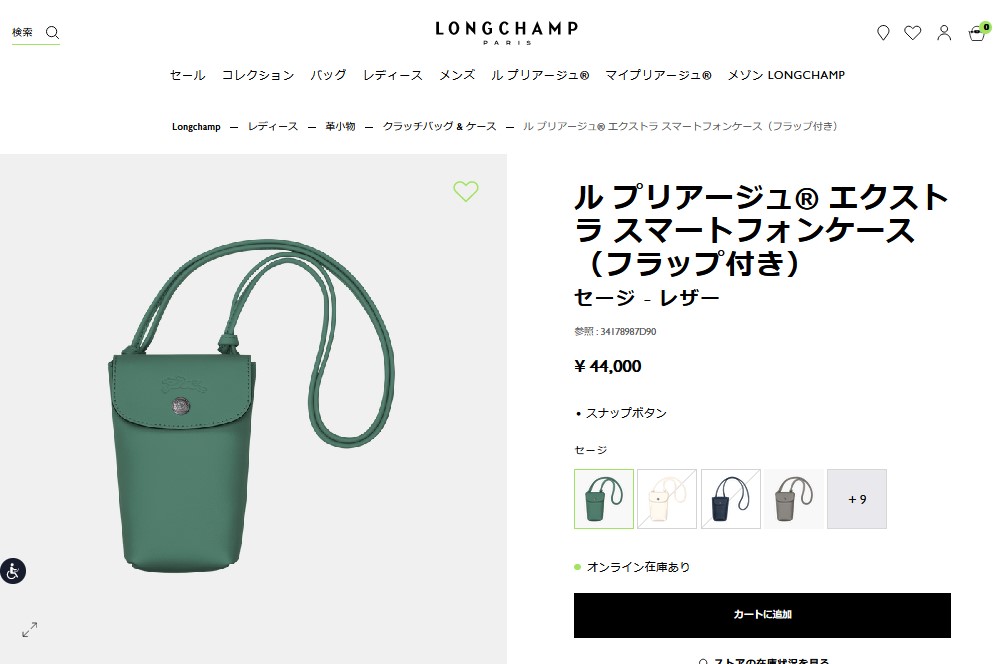
Task: Open the shopping cart basket icon
Action: click(x=977, y=32)
